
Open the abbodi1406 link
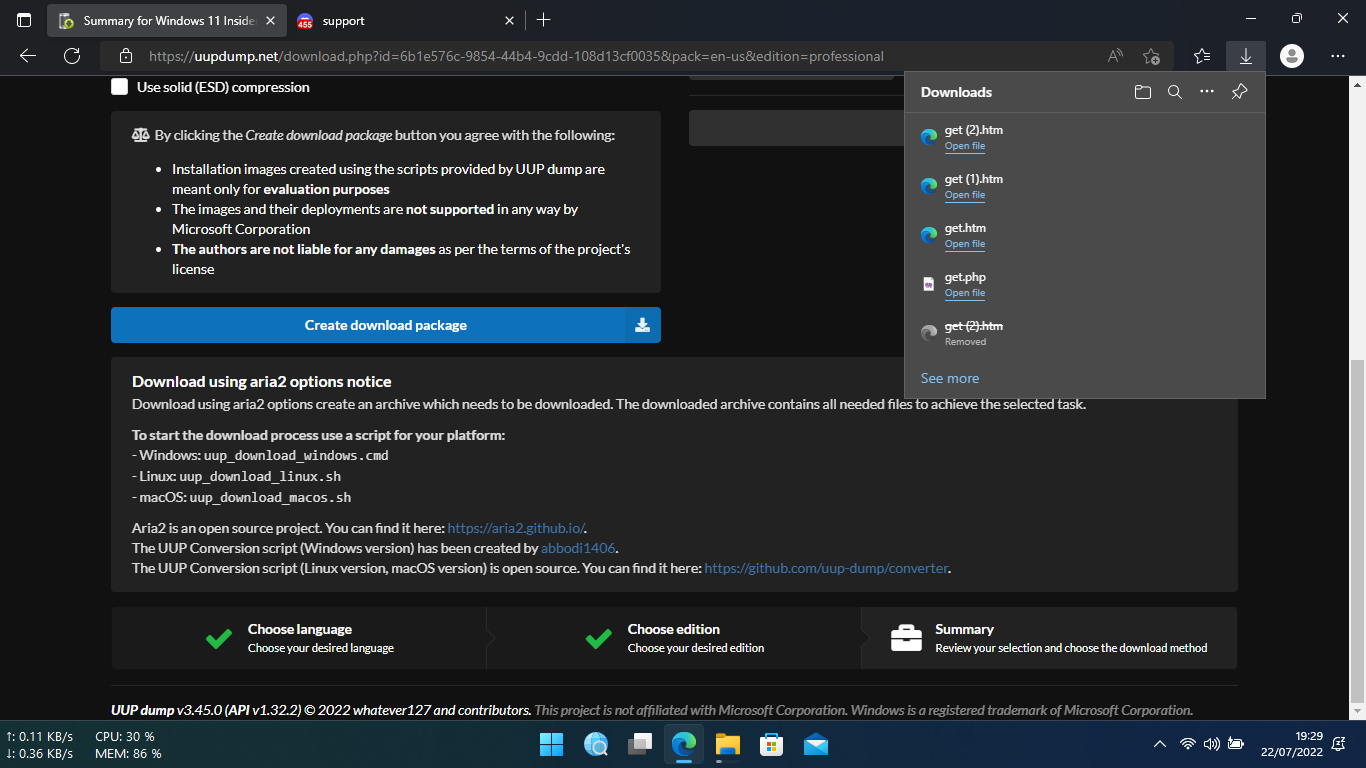[x=579, y=548]
